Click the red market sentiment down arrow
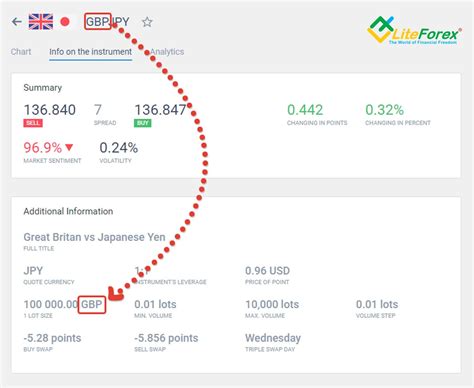Viewport: 474px width, 388px height. 69,147
